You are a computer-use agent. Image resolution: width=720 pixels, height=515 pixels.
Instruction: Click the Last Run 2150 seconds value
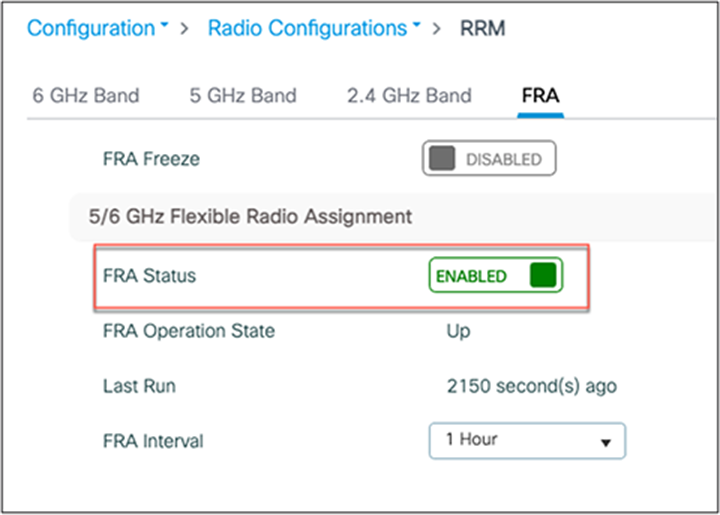[x=531, y=385]
